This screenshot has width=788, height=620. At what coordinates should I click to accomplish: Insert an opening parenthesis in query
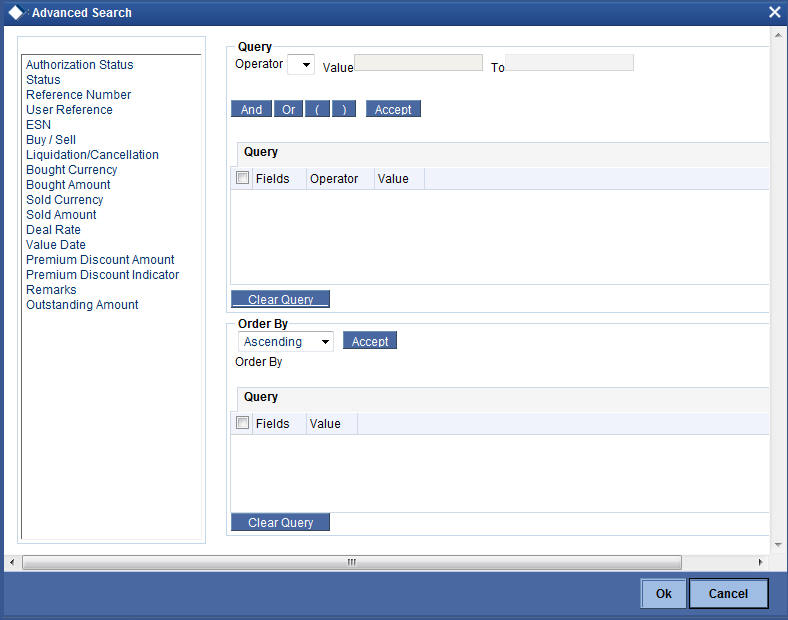point(318,109)
